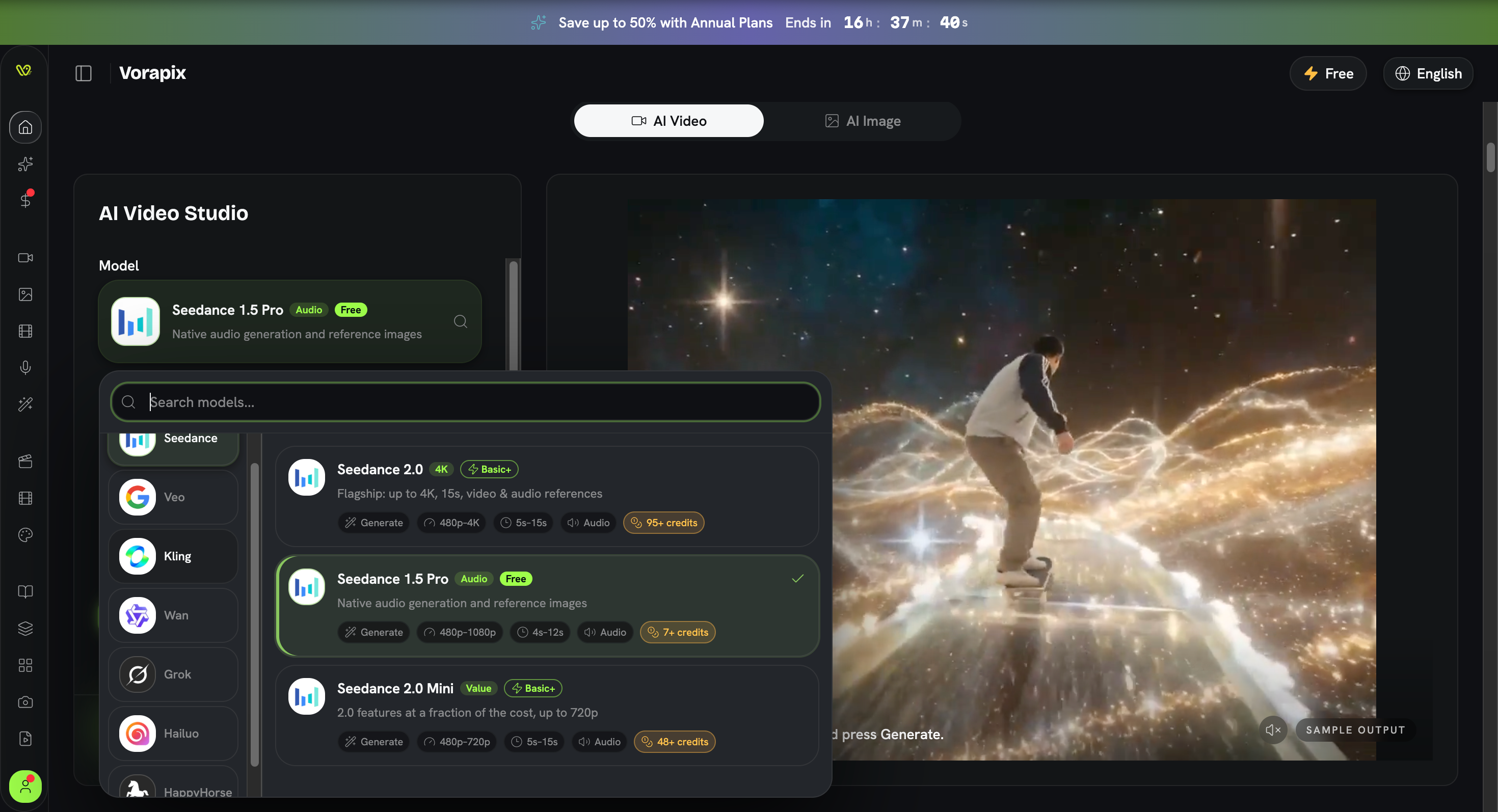Choose the Seedance 2.0 Mini model

click(547, 716)
